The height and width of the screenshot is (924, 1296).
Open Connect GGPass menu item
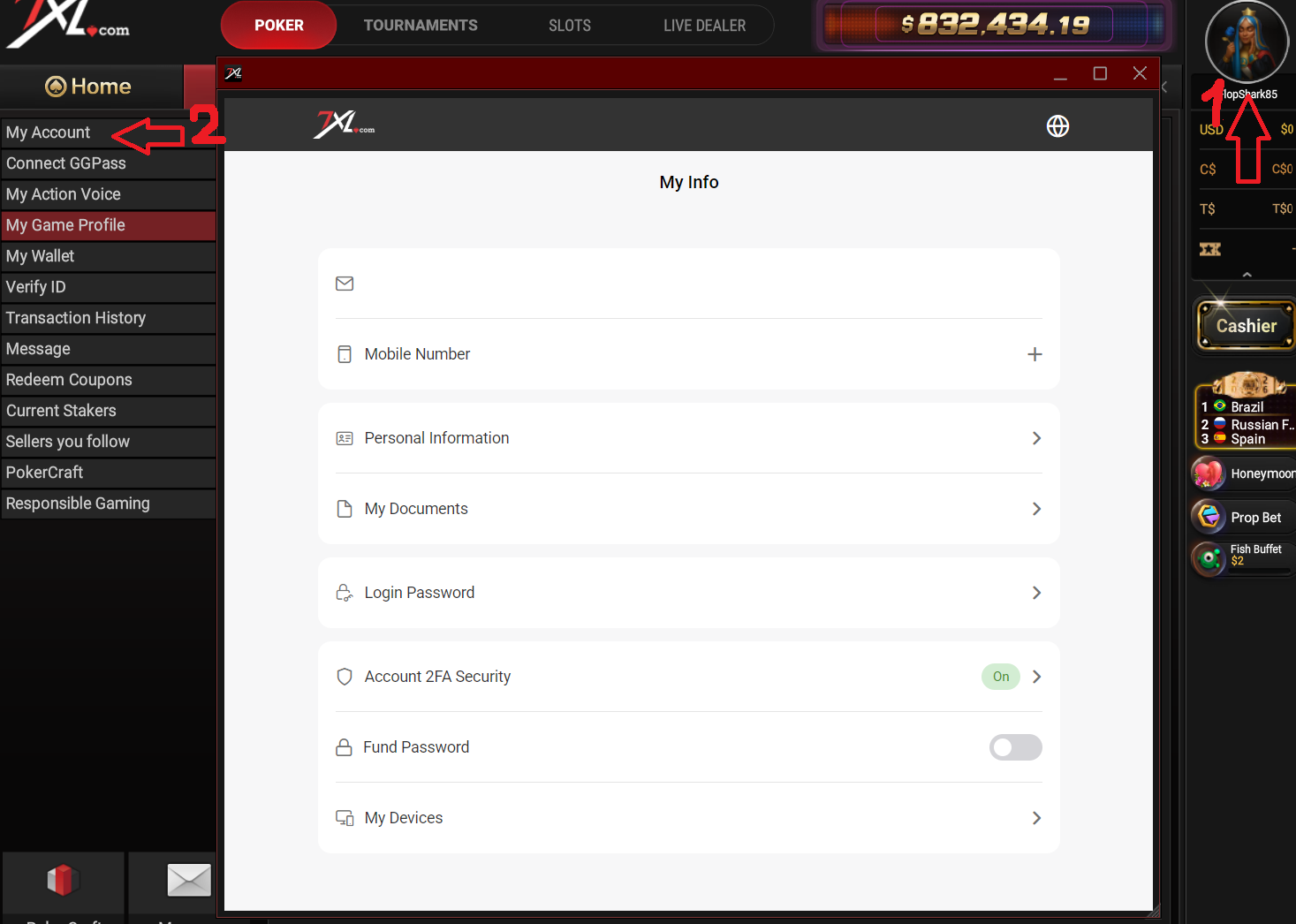(x=109, y=163)
